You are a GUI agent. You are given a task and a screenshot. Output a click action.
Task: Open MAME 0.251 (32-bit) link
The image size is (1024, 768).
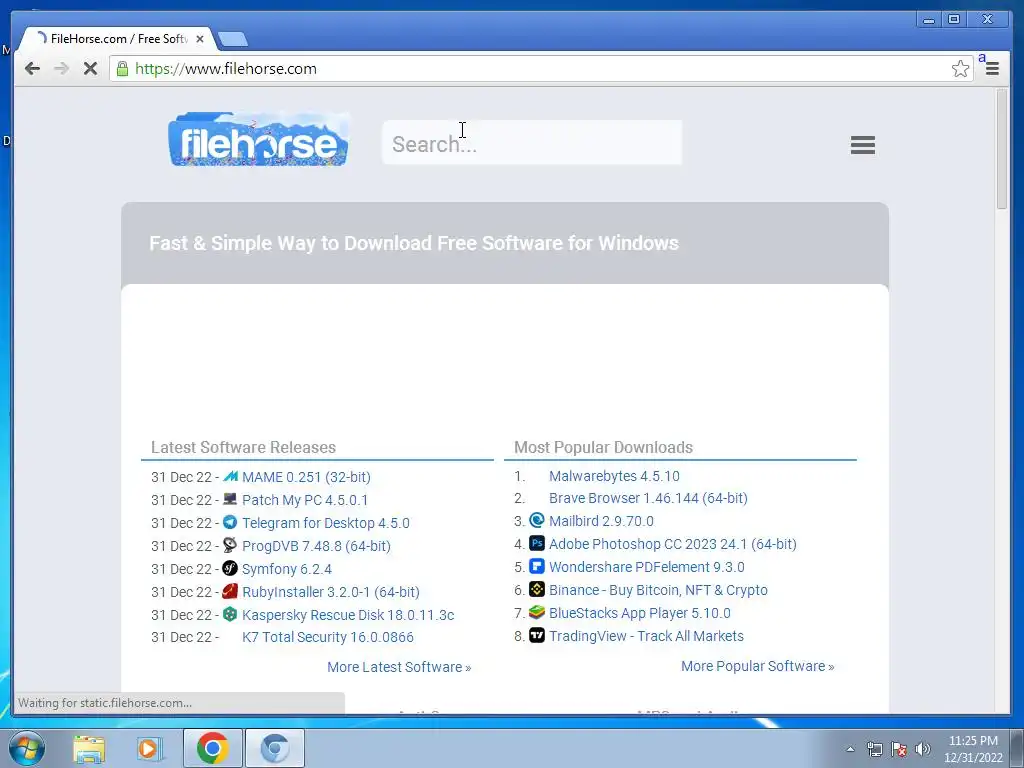point(306,477)
